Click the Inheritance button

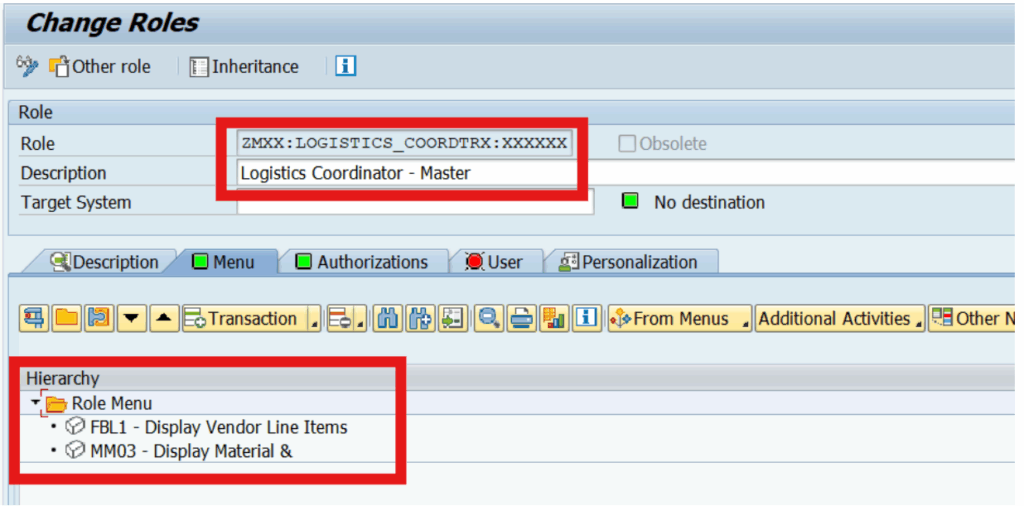244,66
